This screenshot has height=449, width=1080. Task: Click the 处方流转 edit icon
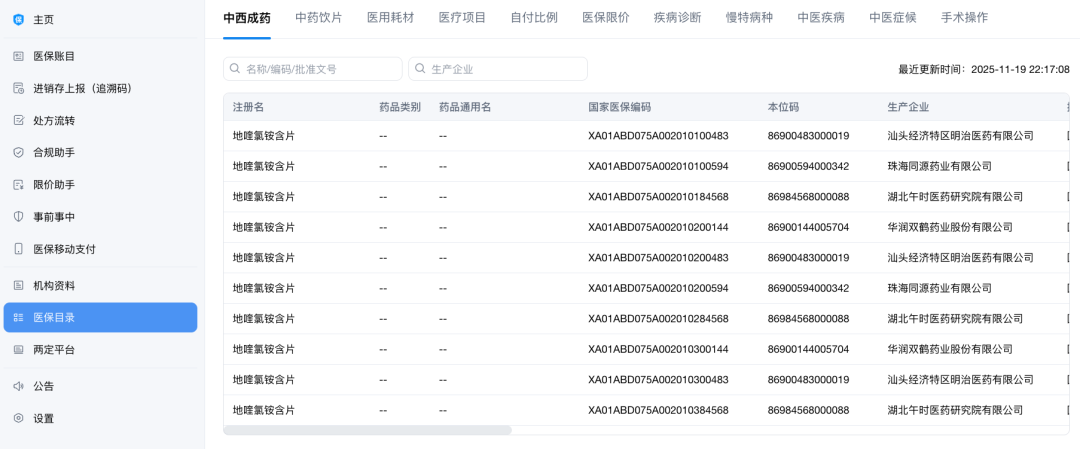[19, 121]
